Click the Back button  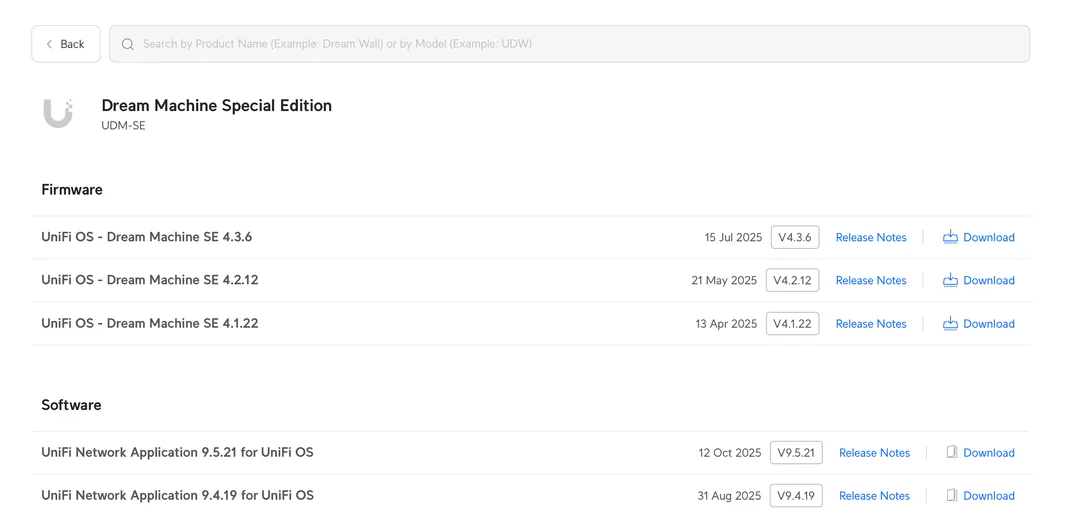coord(66,44)
